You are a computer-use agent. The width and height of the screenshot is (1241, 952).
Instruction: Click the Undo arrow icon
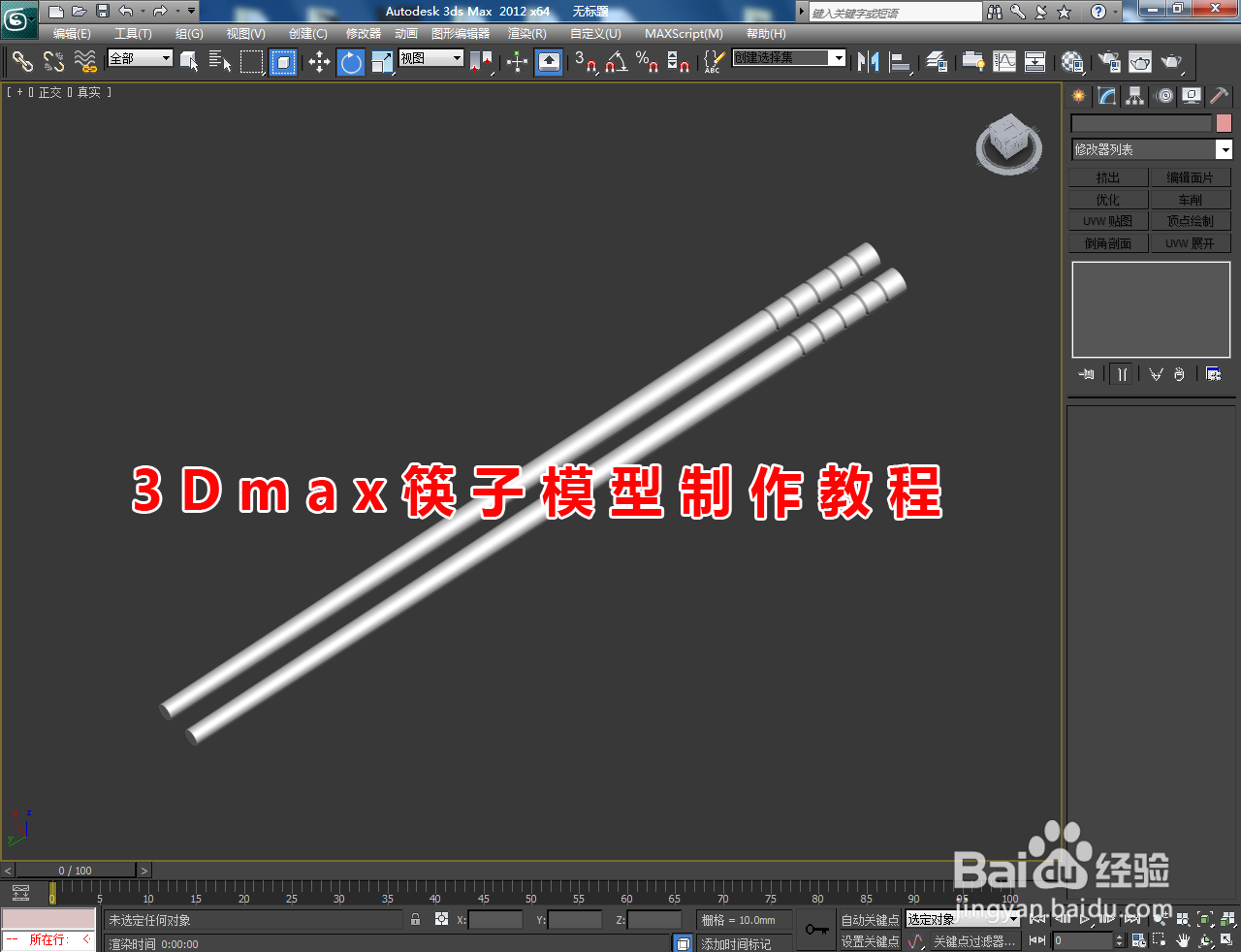click(126, 12)
